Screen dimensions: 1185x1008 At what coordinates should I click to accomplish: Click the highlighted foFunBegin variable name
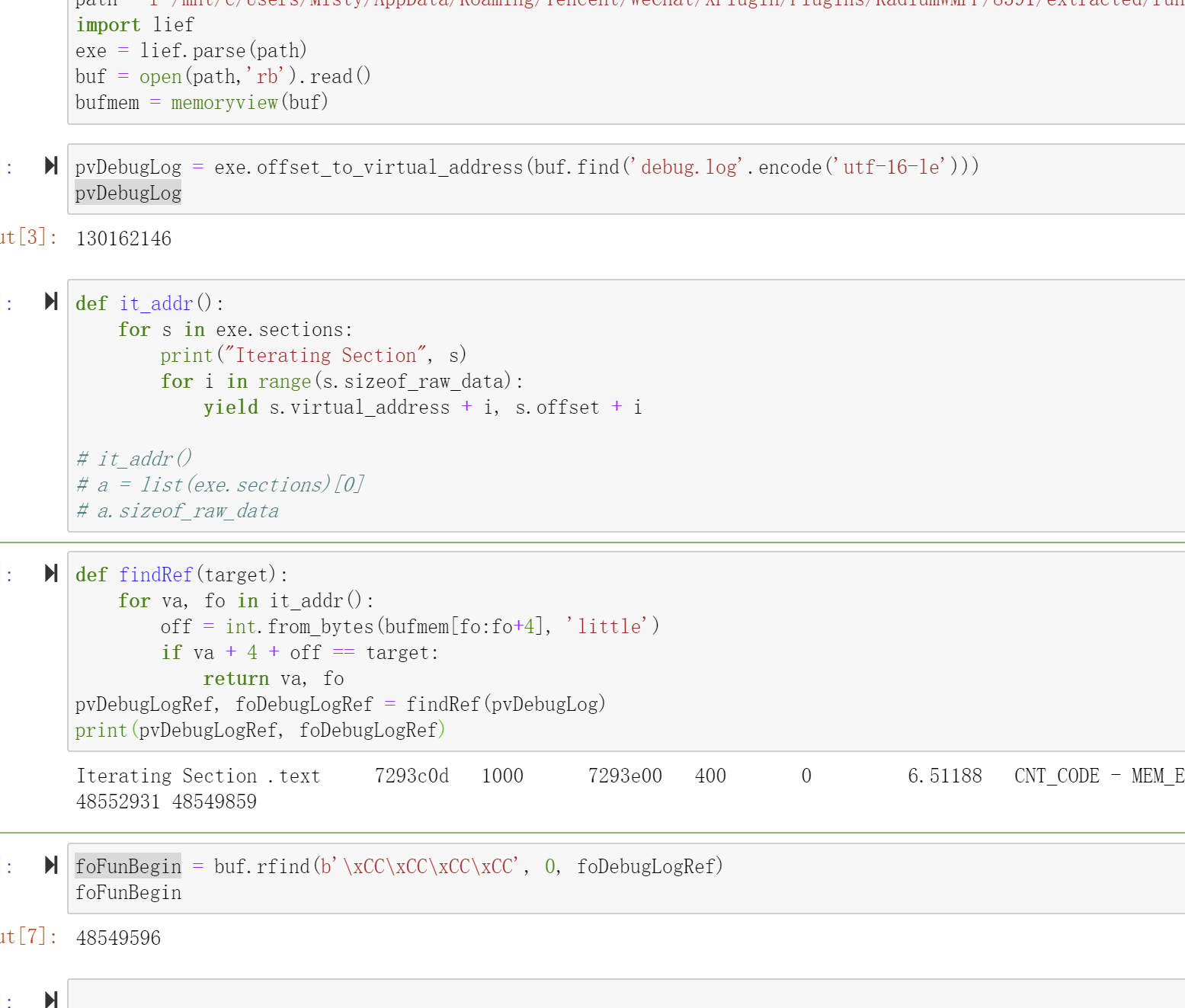coord(128,867)
